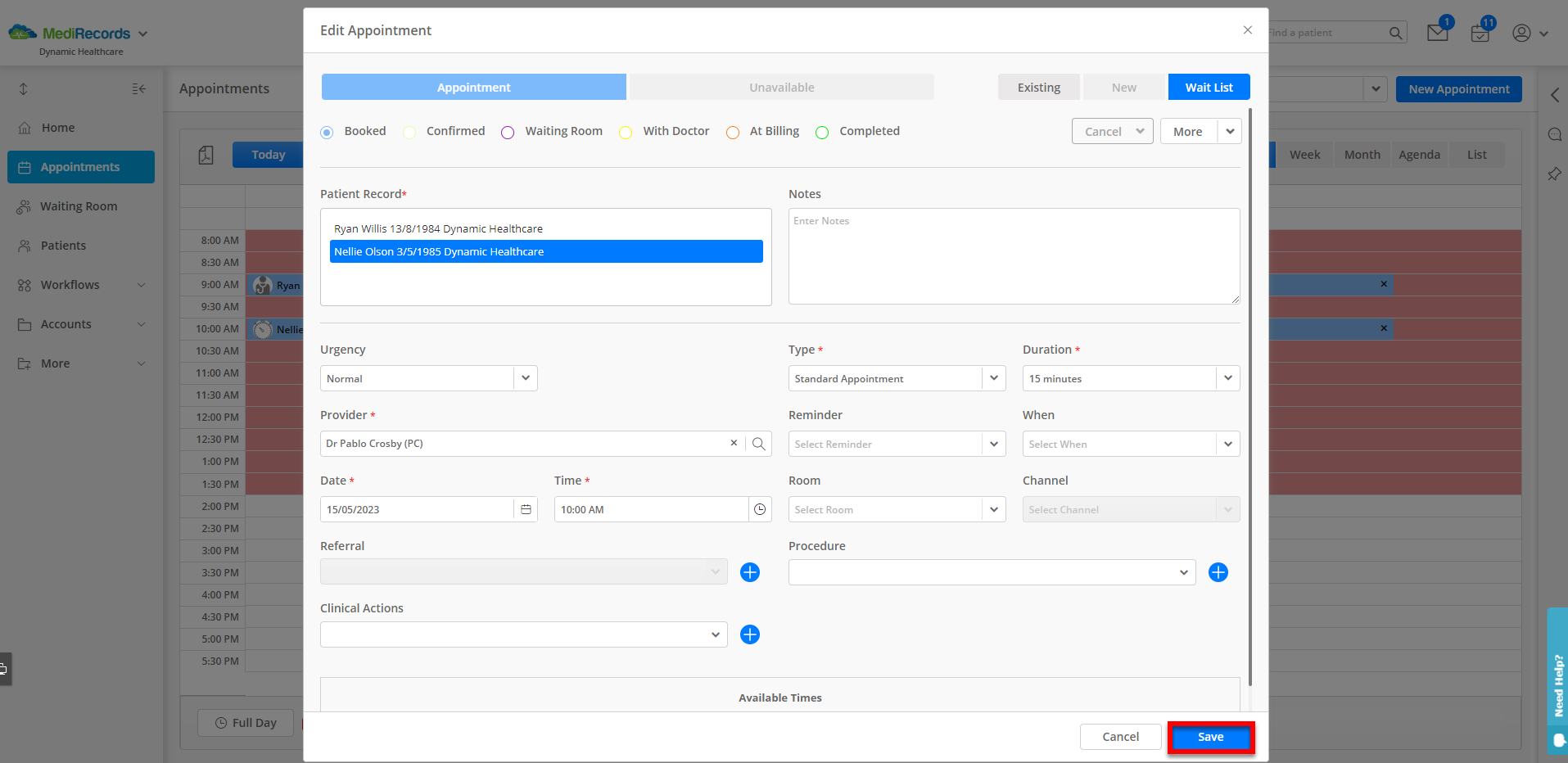Click Cancel at the dialog bottom

click(1121, 737)
